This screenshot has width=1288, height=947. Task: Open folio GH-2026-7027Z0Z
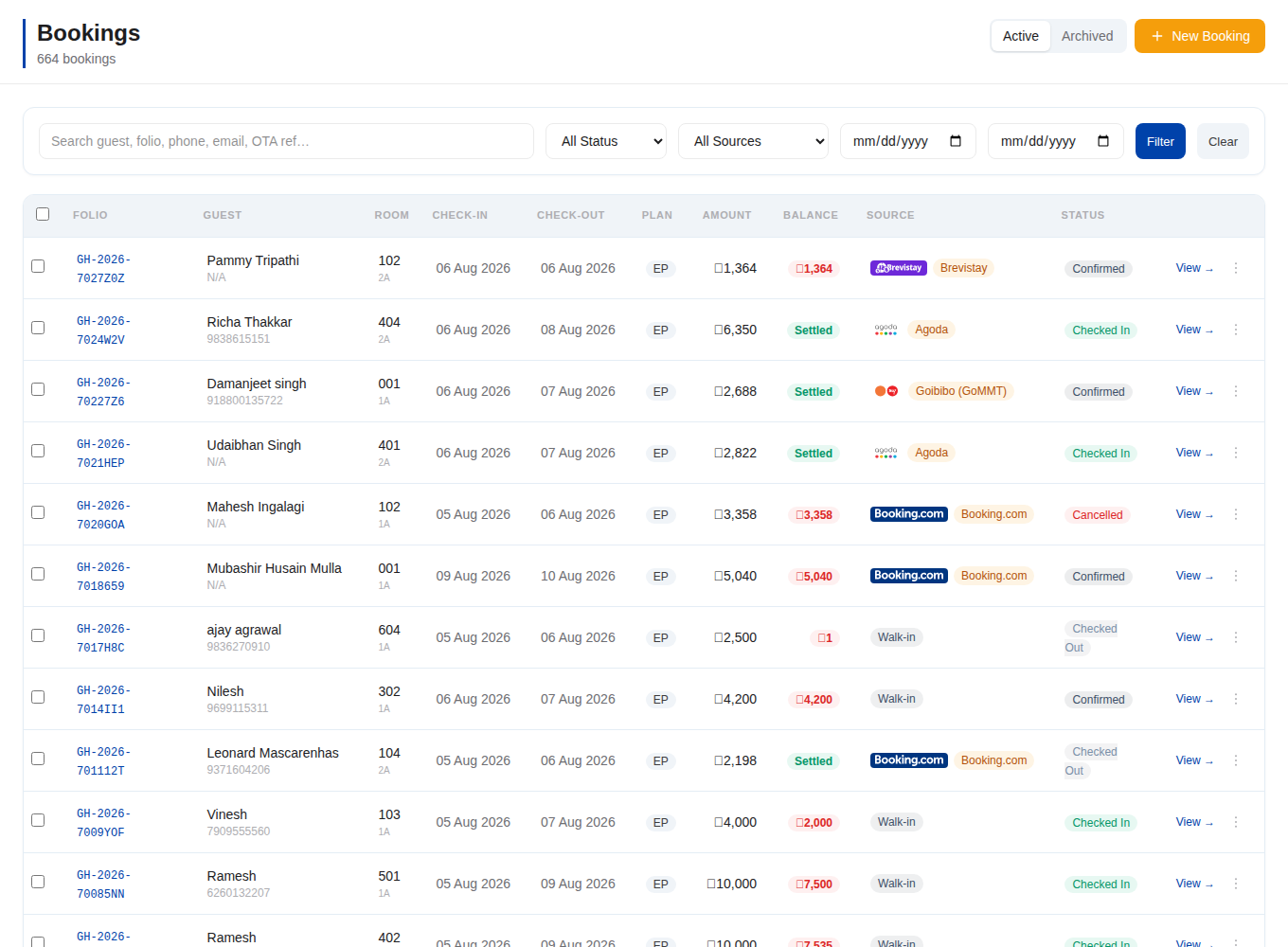pyautogui.click(x=104, y=269)
